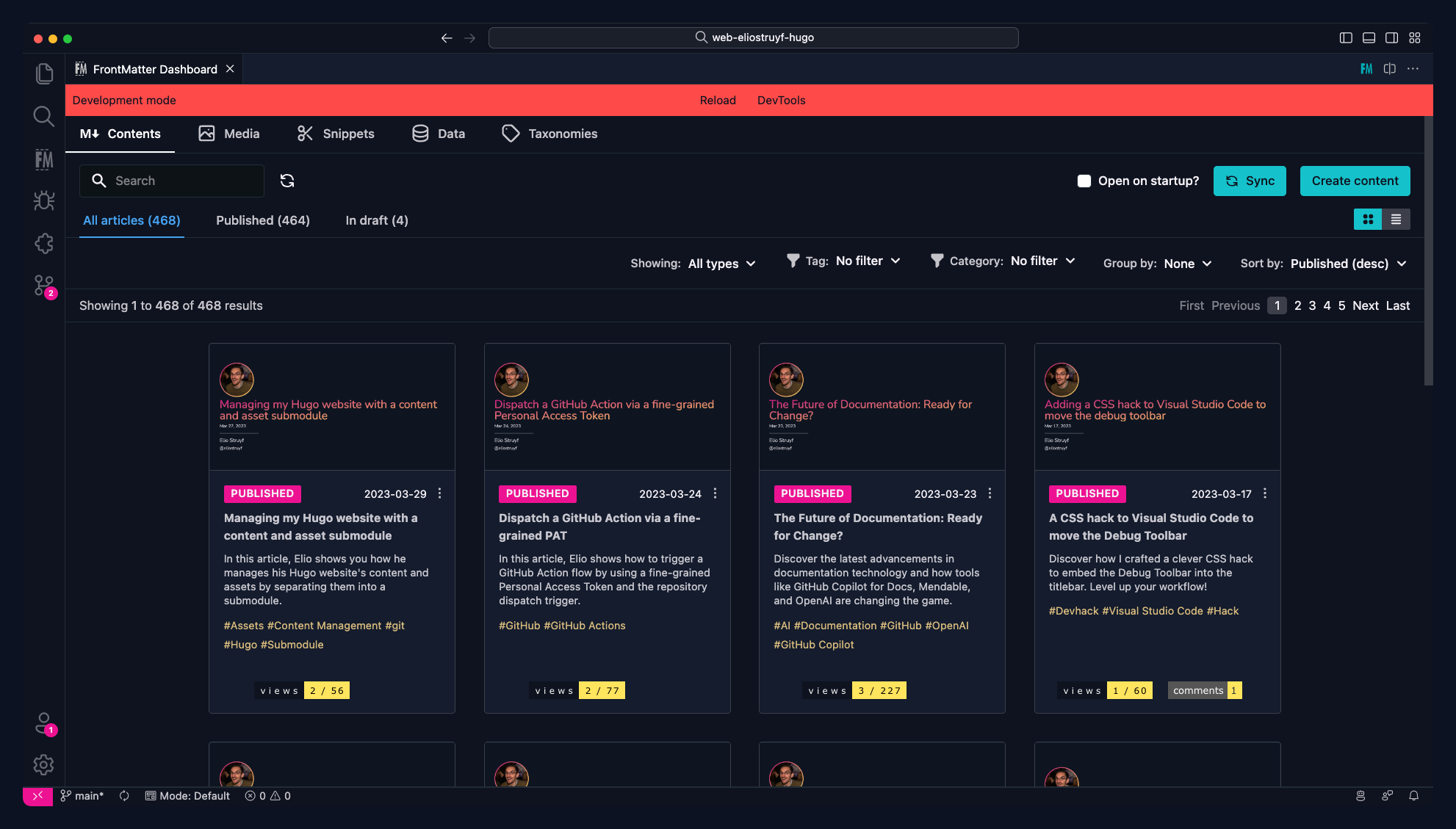Switch to list view layout
Viewport: 1456px width, 829px height.
tap(1396, 220)
